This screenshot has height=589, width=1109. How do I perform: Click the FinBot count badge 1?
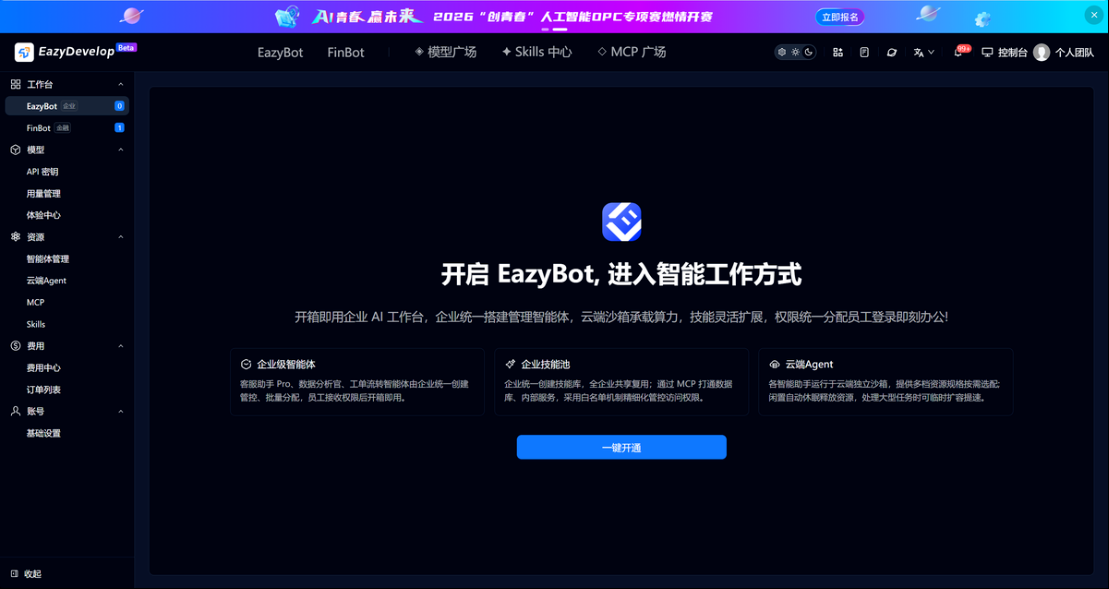pos(119,128)
